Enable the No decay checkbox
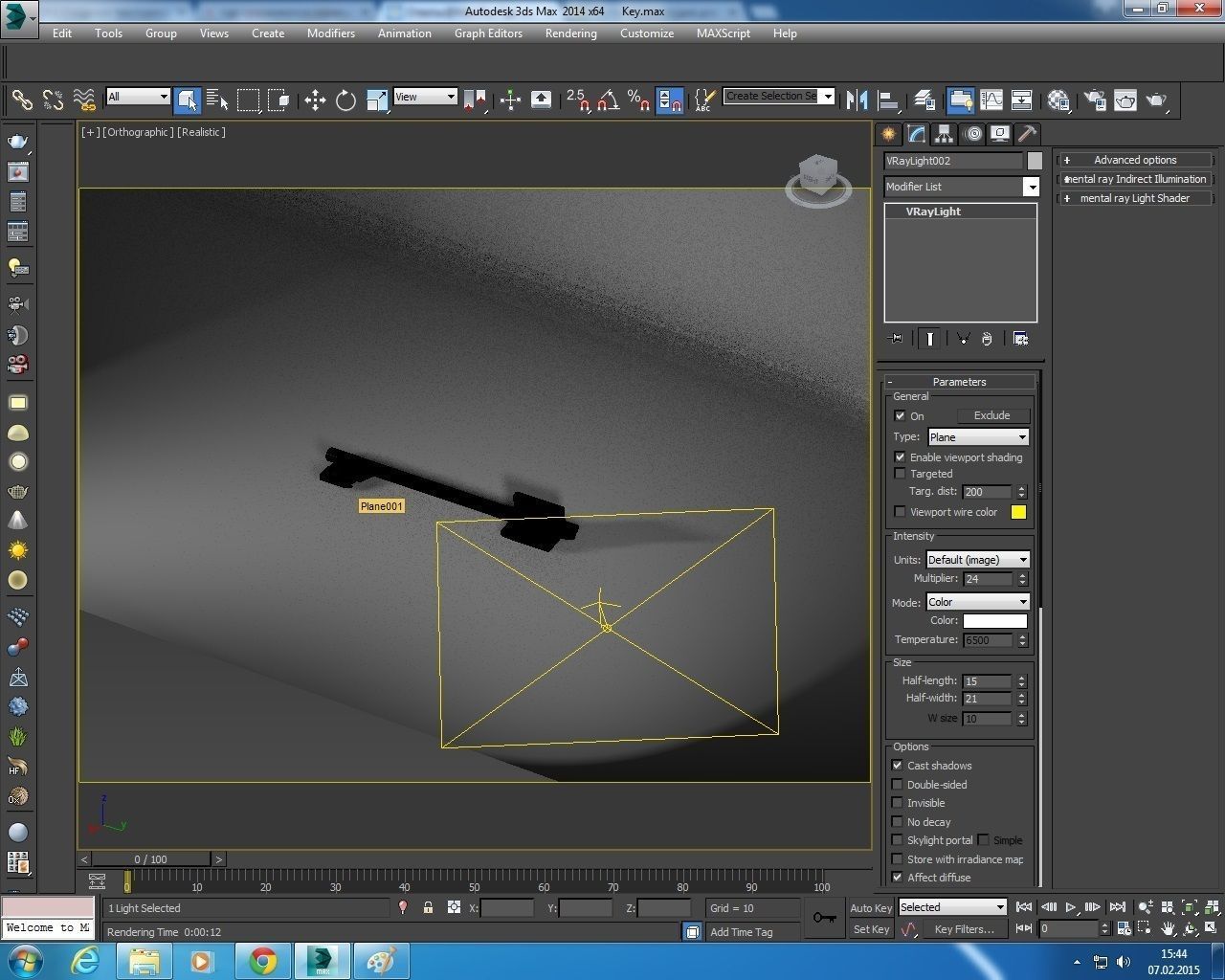The height and width of the screenshot is (980, 1225). pyautogui.click(x=897, y=822)
